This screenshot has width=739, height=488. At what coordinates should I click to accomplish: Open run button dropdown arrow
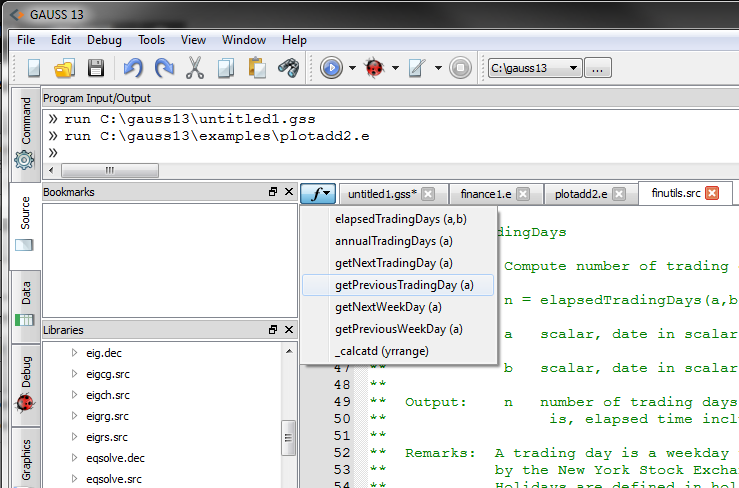pos(352,68)
